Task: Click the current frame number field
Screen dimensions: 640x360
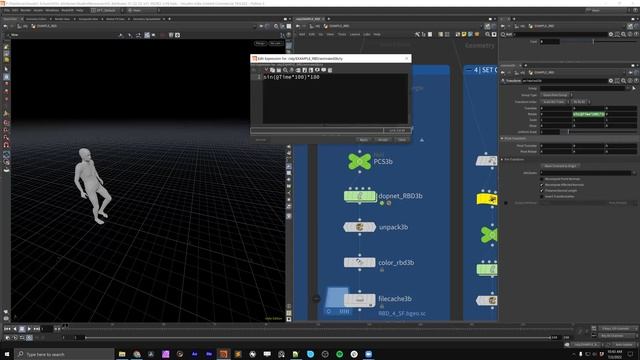Action: (x=47, y=329)
